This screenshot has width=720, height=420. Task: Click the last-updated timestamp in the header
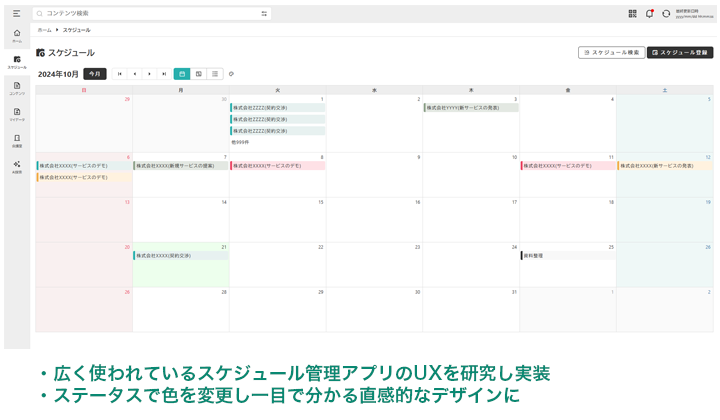coord(694,14)
